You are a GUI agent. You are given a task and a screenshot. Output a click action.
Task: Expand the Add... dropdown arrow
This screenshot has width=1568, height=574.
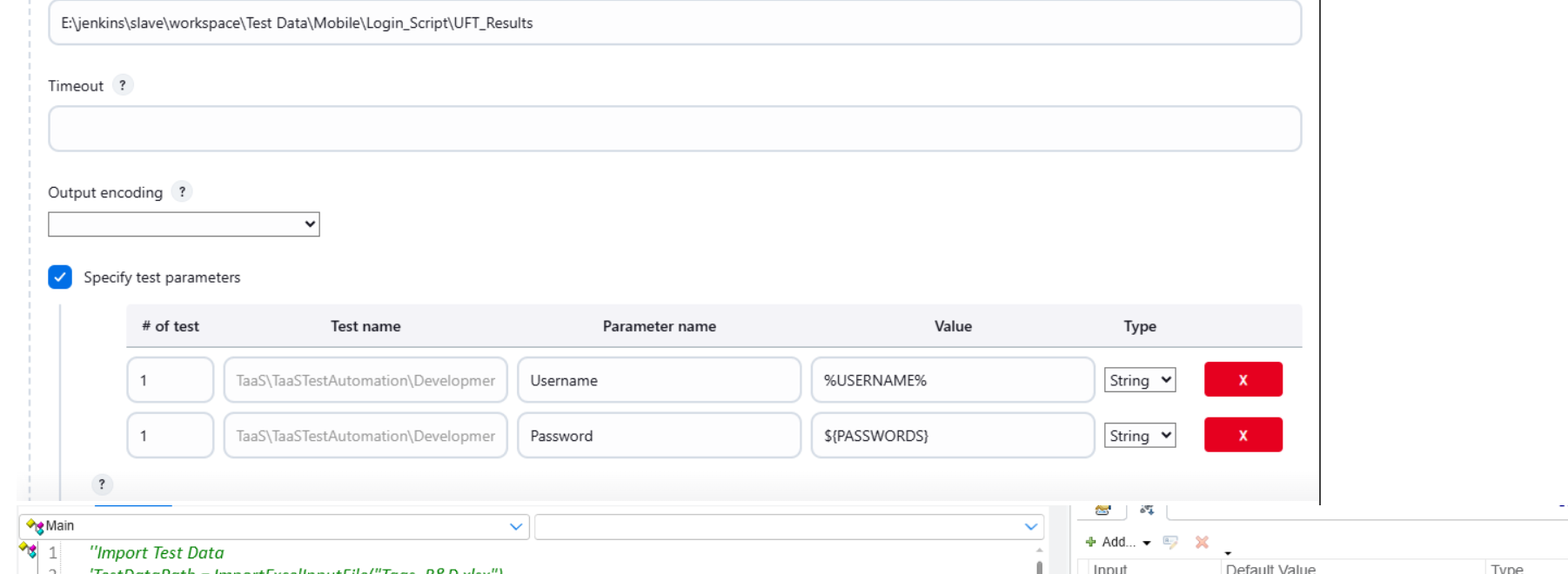1147,543
